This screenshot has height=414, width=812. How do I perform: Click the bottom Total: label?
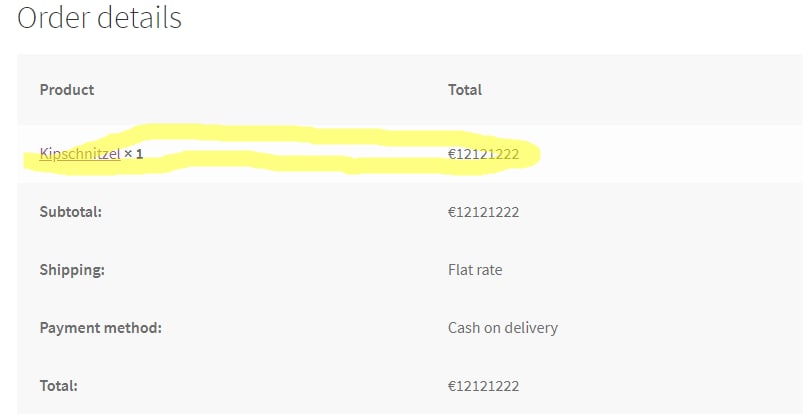pyautogui.click(x=59, y=386)
